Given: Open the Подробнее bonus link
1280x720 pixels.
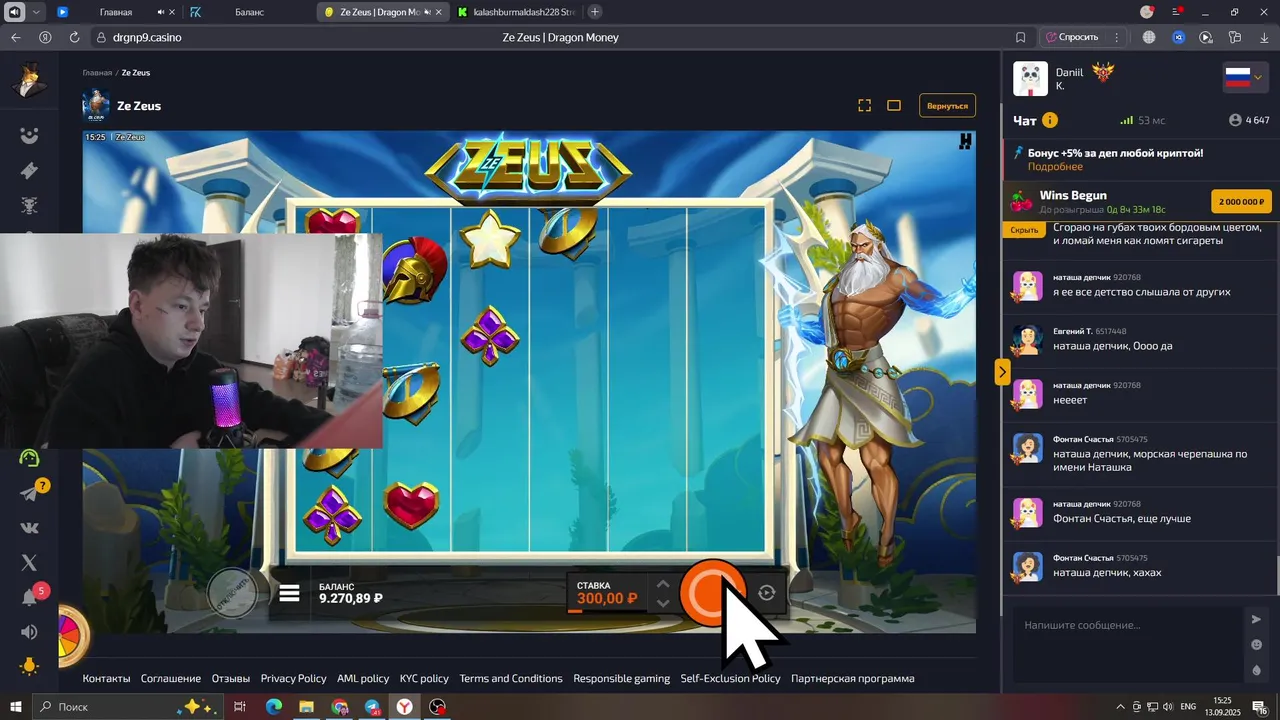Looking at the screenshot, I should coord(1055,167).
